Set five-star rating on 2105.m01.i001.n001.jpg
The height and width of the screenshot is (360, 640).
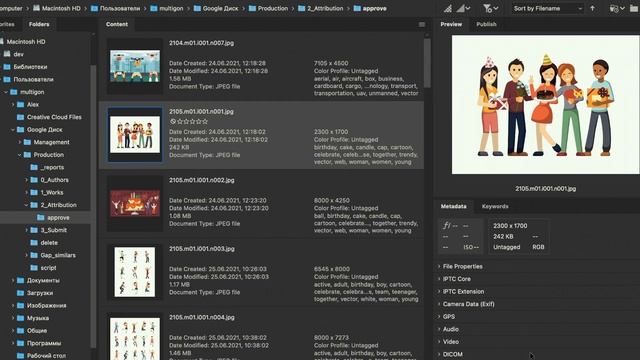[205, 121]
